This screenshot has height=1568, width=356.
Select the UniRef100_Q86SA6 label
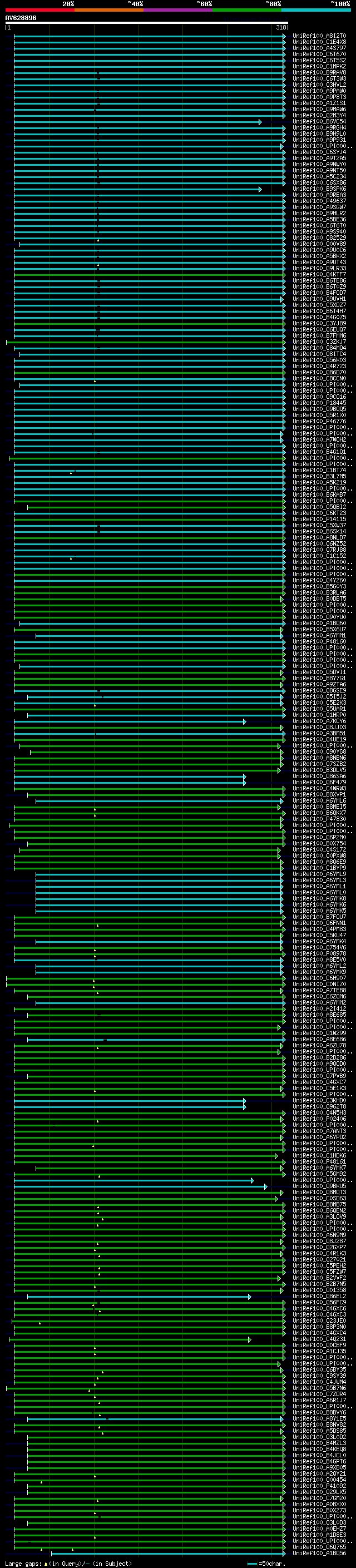coord(319,776)
